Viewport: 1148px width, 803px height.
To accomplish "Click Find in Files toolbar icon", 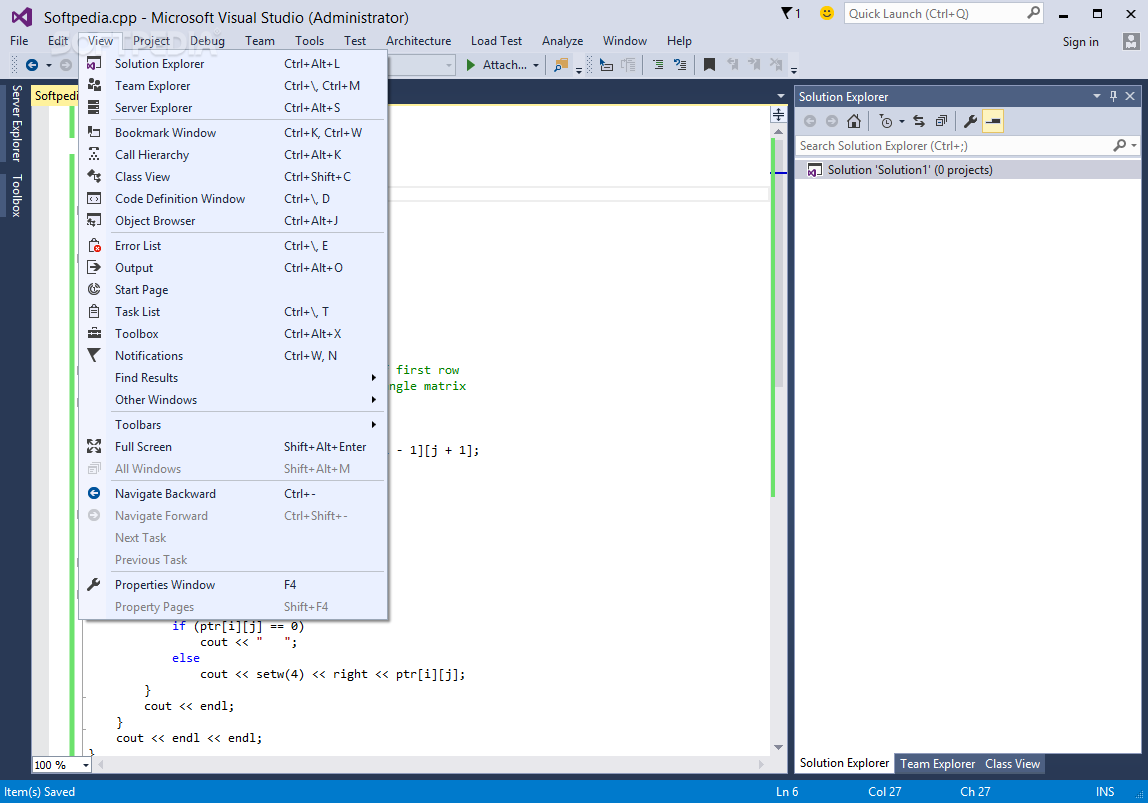I will point(561,65).
